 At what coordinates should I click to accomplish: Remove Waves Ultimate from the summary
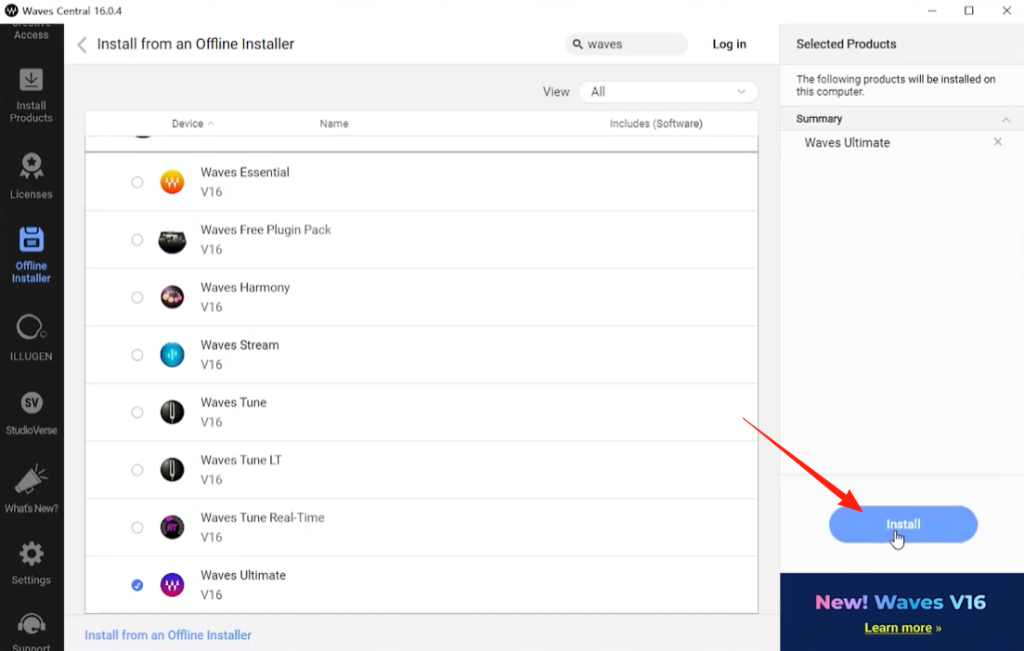pyautogui.click(x=997, y=142)
